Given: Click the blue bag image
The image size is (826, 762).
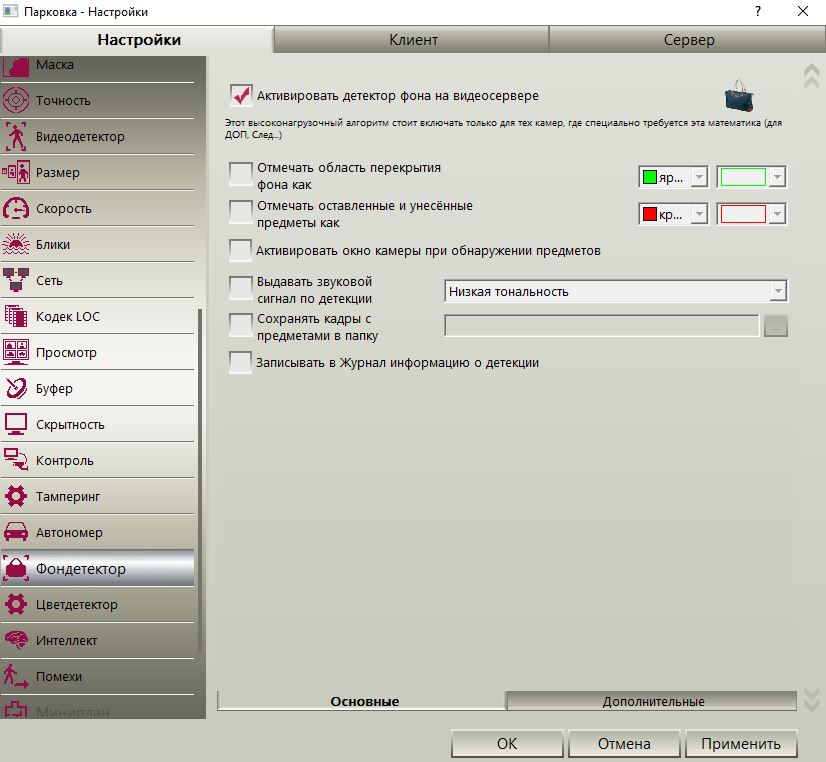Looking at the screenshot, I should [739, 95].
